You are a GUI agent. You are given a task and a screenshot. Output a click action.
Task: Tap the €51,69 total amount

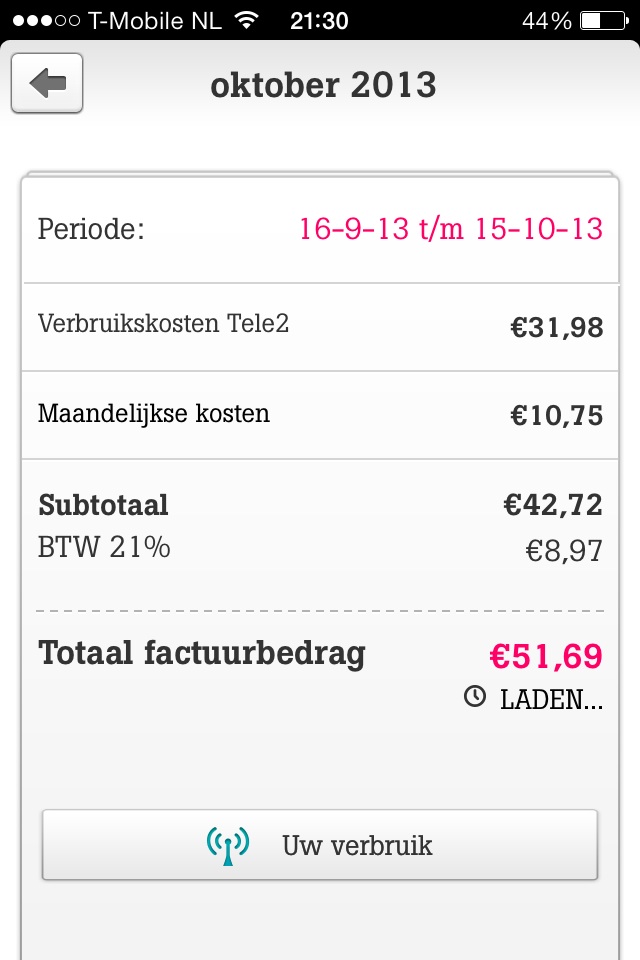click(x=546, y=656)
